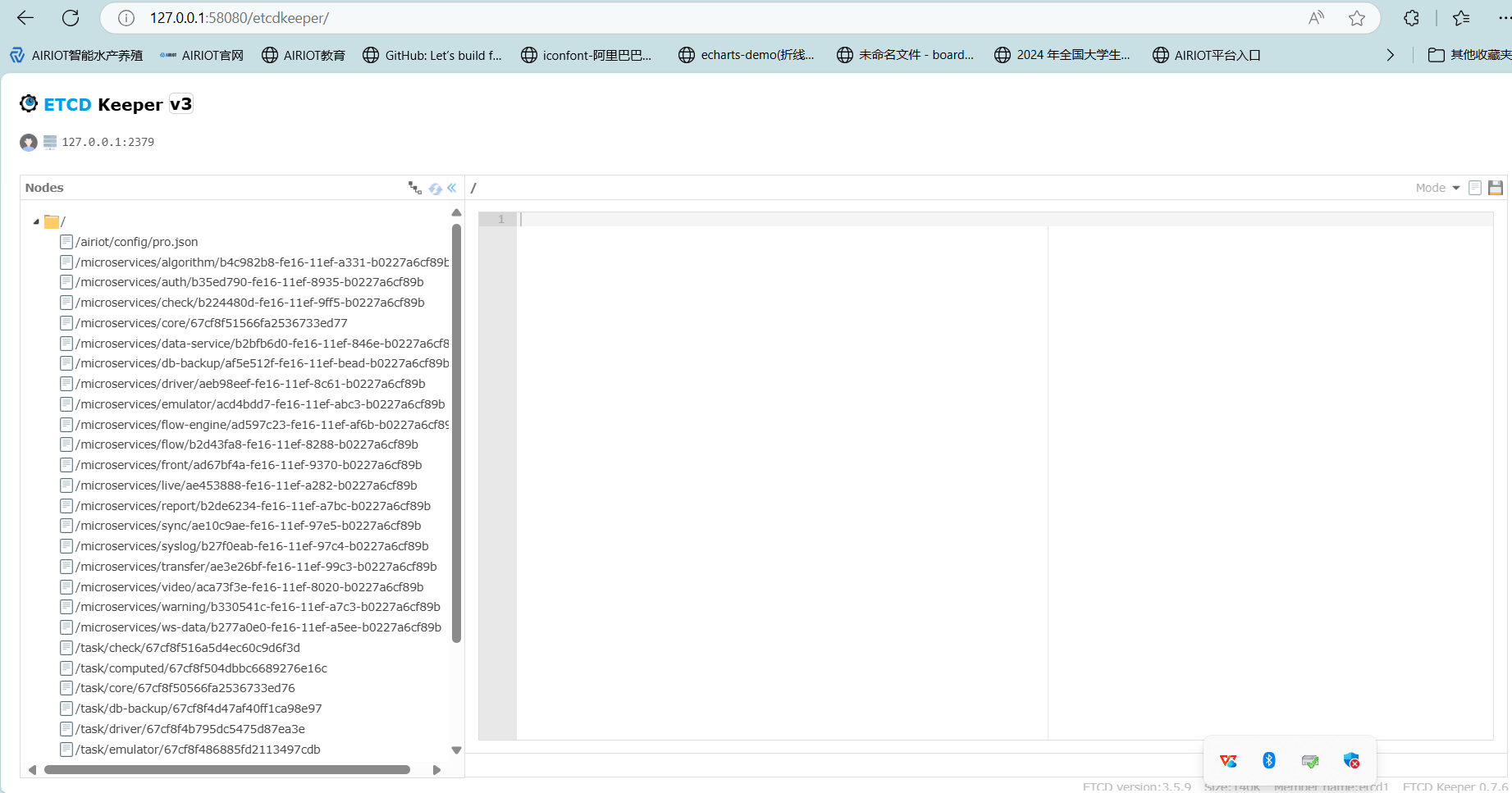Image resolution: width=1512 pixels, height=793 pixels.
Task: Click the Bluetooth tray icon
Action: click(x=1268, y=760)
